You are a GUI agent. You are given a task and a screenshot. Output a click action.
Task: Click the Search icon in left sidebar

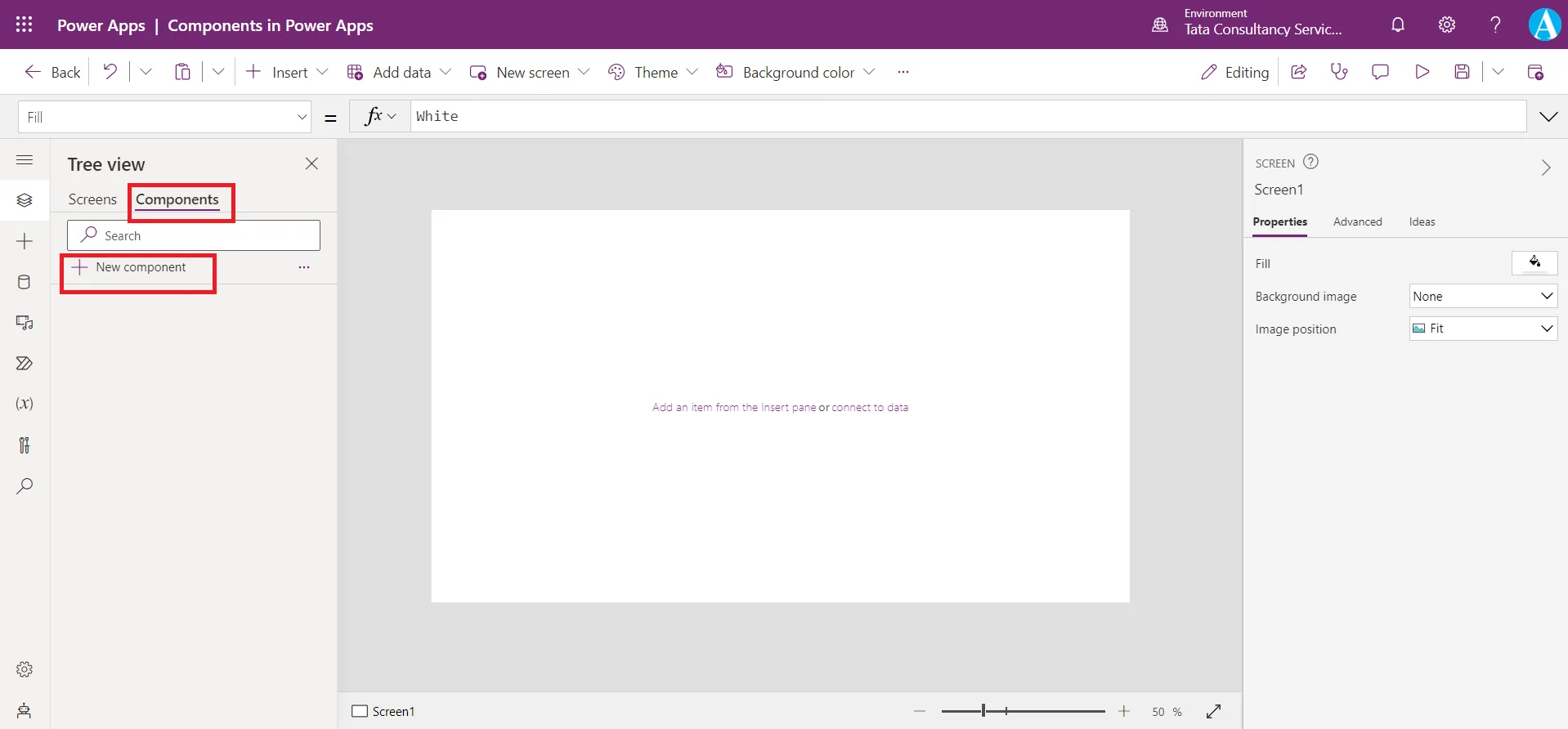pyautogui.click(x=25, y=486)
